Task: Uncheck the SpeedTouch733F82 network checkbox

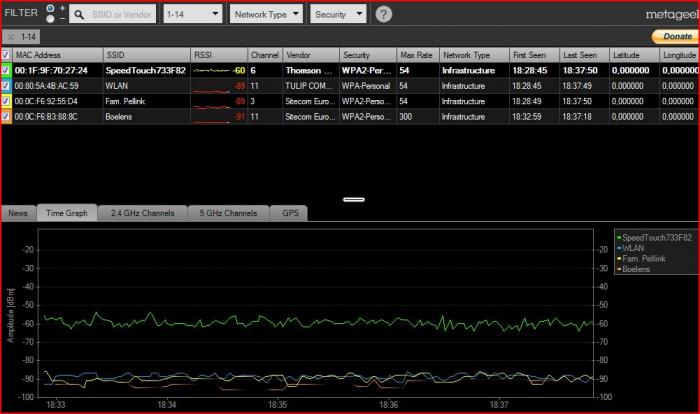Action: click(x=6, y=70)
